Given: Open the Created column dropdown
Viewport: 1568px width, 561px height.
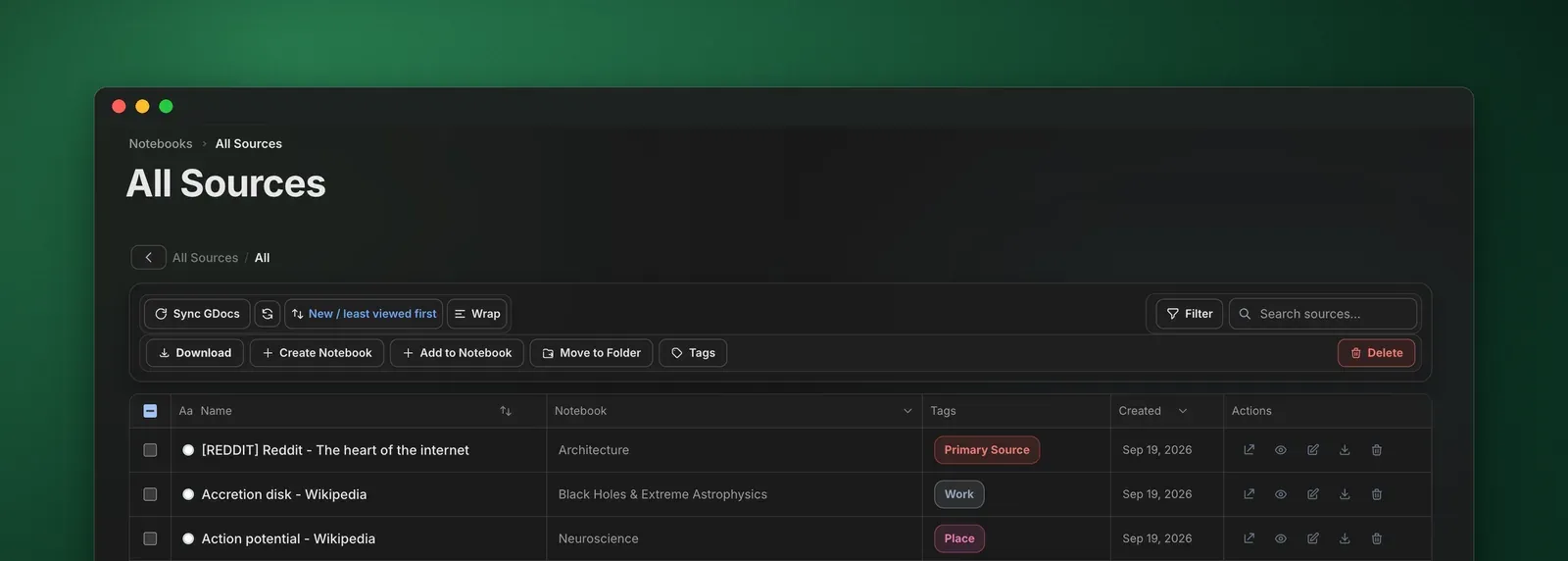Looking at the screenshot, I should coord(1183,411).
